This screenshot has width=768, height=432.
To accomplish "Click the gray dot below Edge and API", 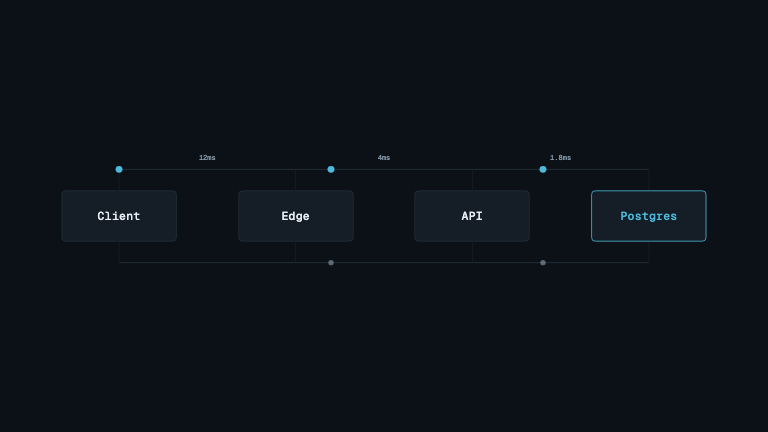I will [331, 263].
